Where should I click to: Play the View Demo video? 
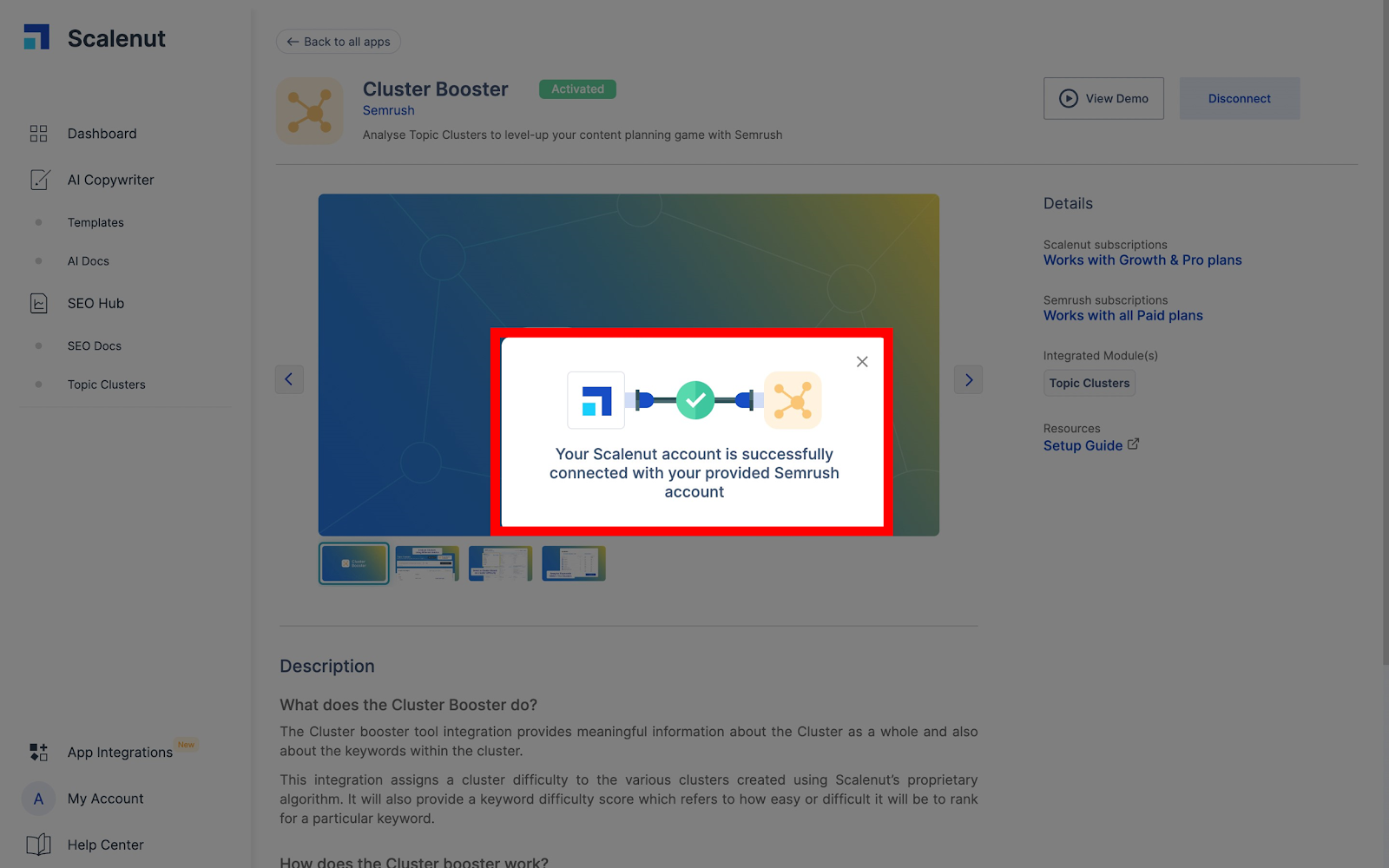click(x=1103, y=98)
